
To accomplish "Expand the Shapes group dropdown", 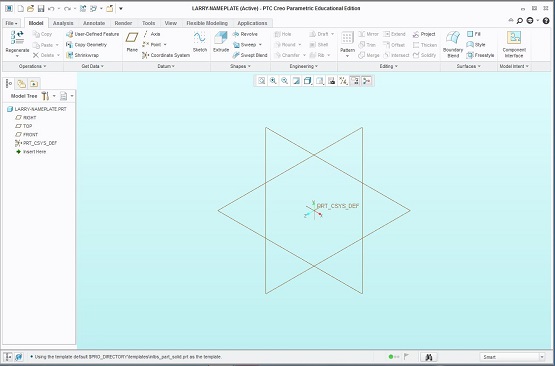I will pos(240,66).
